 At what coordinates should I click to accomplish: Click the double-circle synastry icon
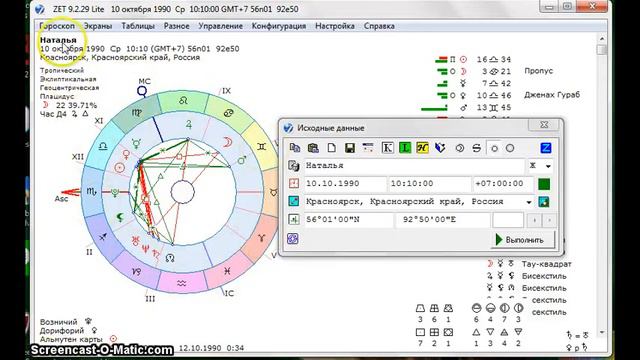[460, 148]
